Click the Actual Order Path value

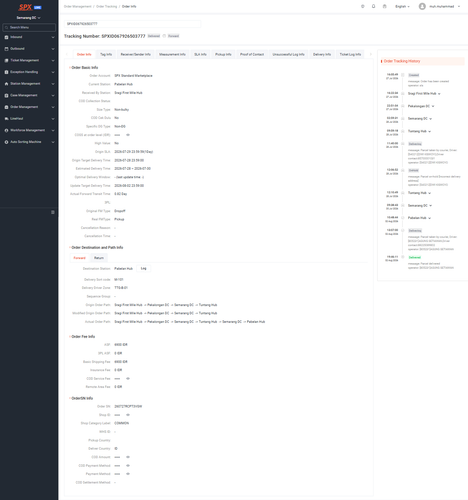coord(190,322)
